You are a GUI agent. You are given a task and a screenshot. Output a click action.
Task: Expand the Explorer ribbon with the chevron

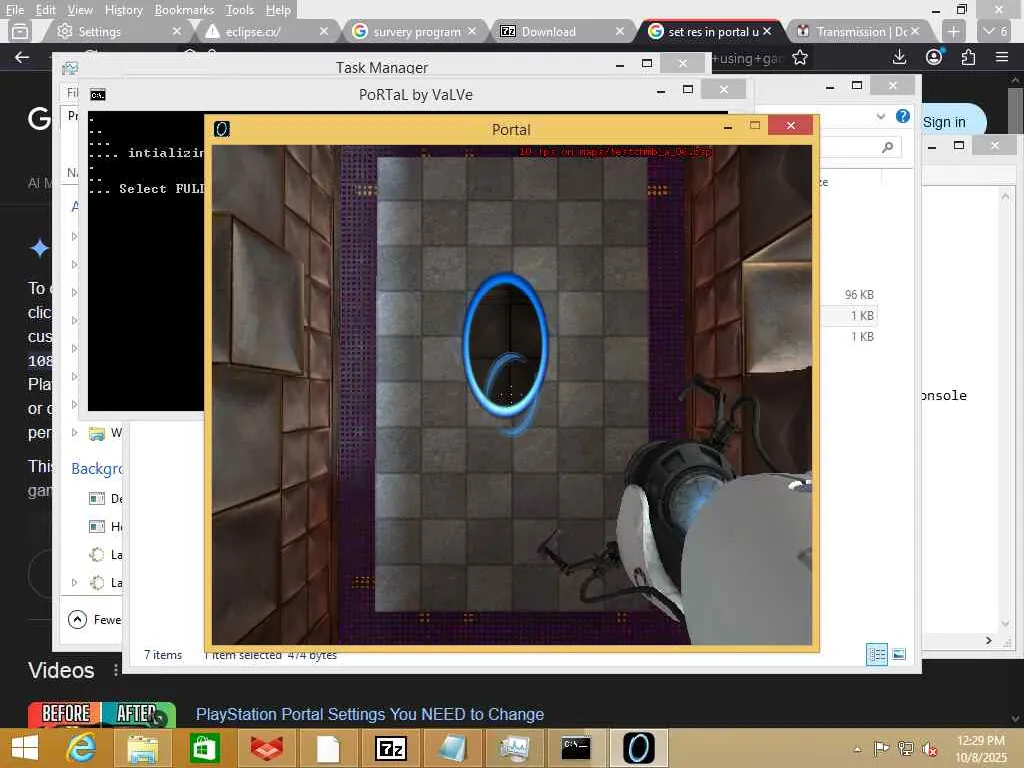[880, 116]
